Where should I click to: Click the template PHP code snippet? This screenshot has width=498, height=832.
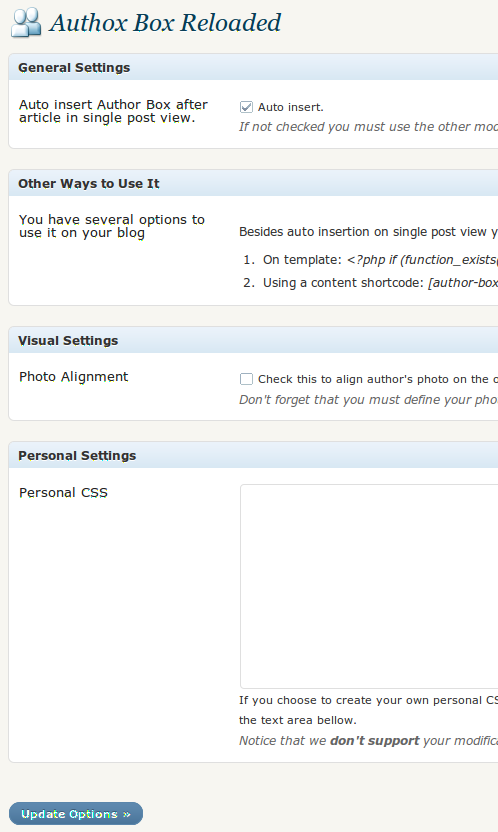(x=422, y=260)
